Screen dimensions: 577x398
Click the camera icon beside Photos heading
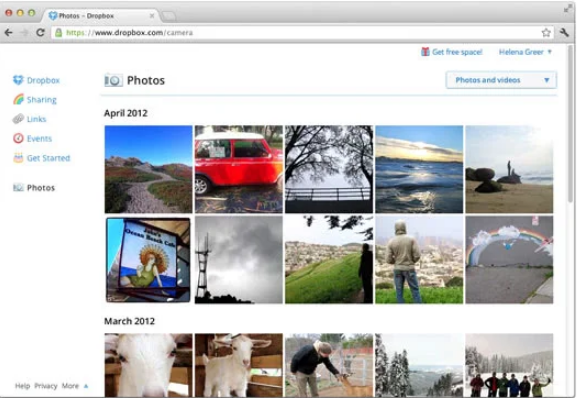coord(113,81)
